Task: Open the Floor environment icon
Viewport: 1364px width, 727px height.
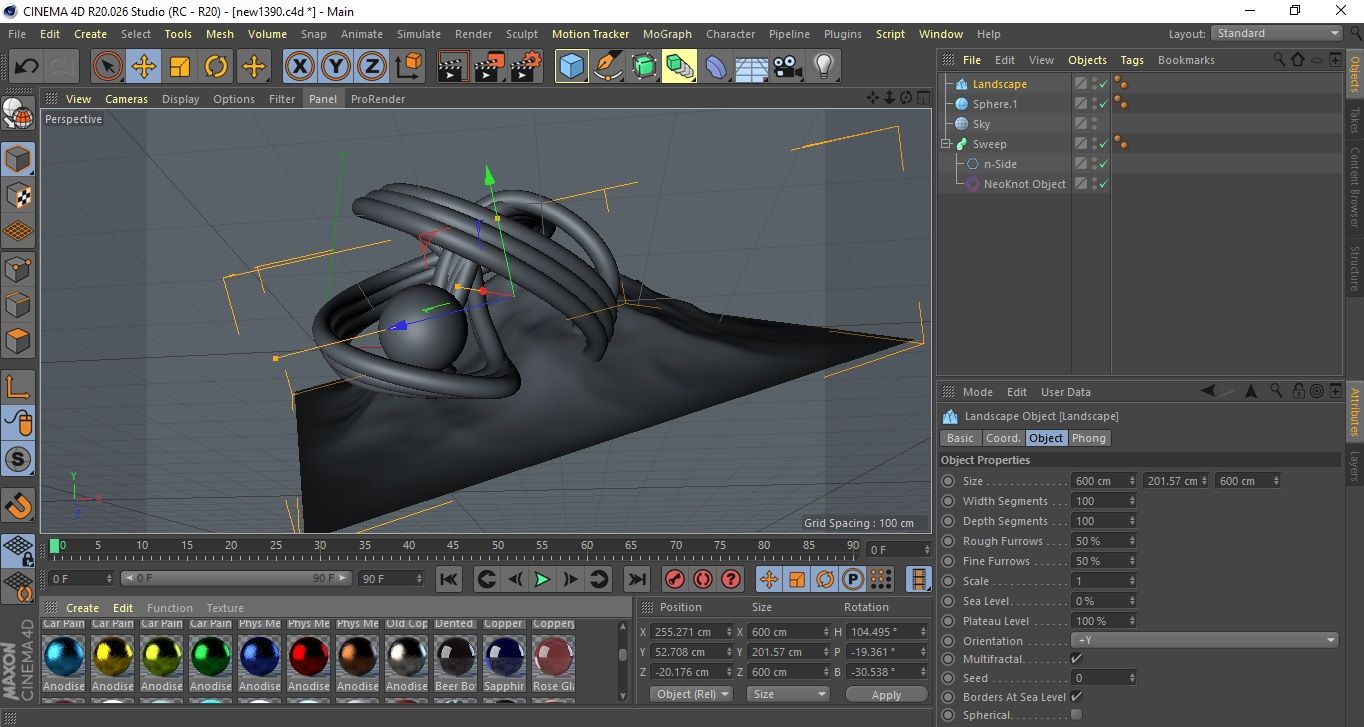Action: 751,67
